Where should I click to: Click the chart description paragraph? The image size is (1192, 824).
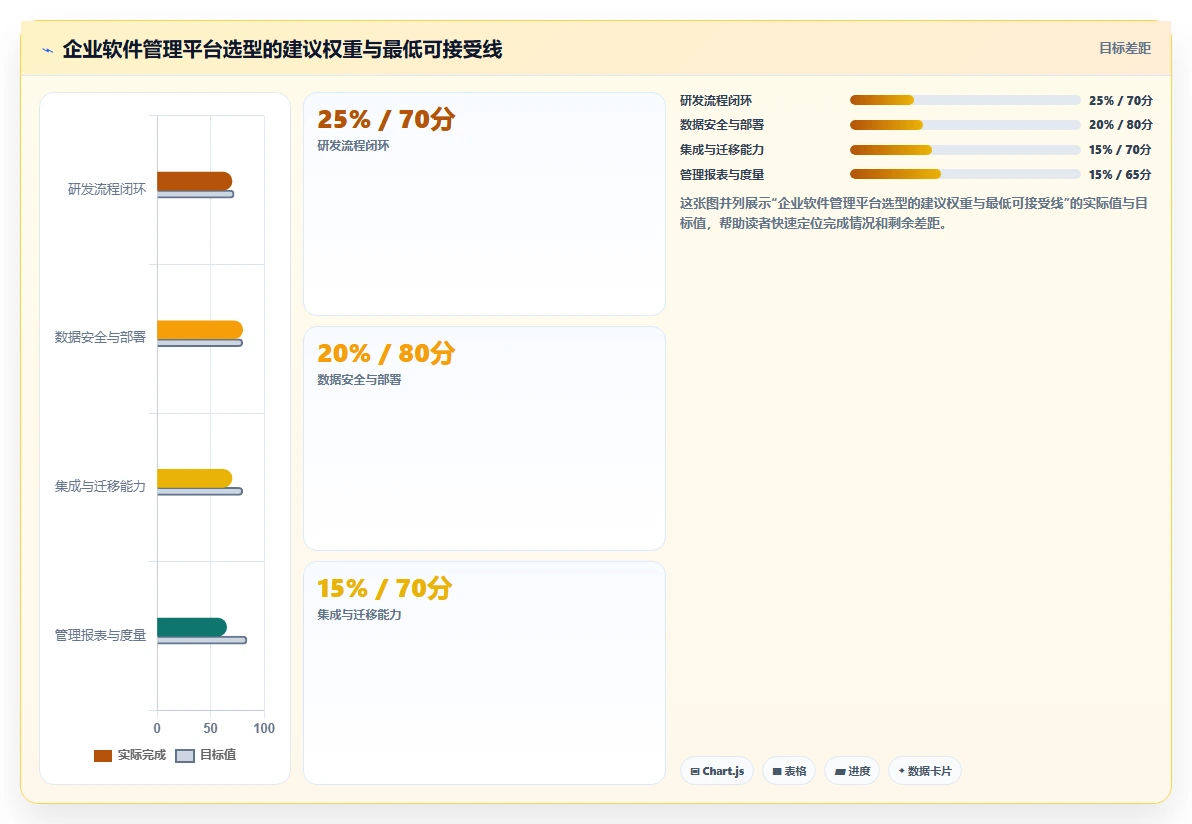[915, 213]
